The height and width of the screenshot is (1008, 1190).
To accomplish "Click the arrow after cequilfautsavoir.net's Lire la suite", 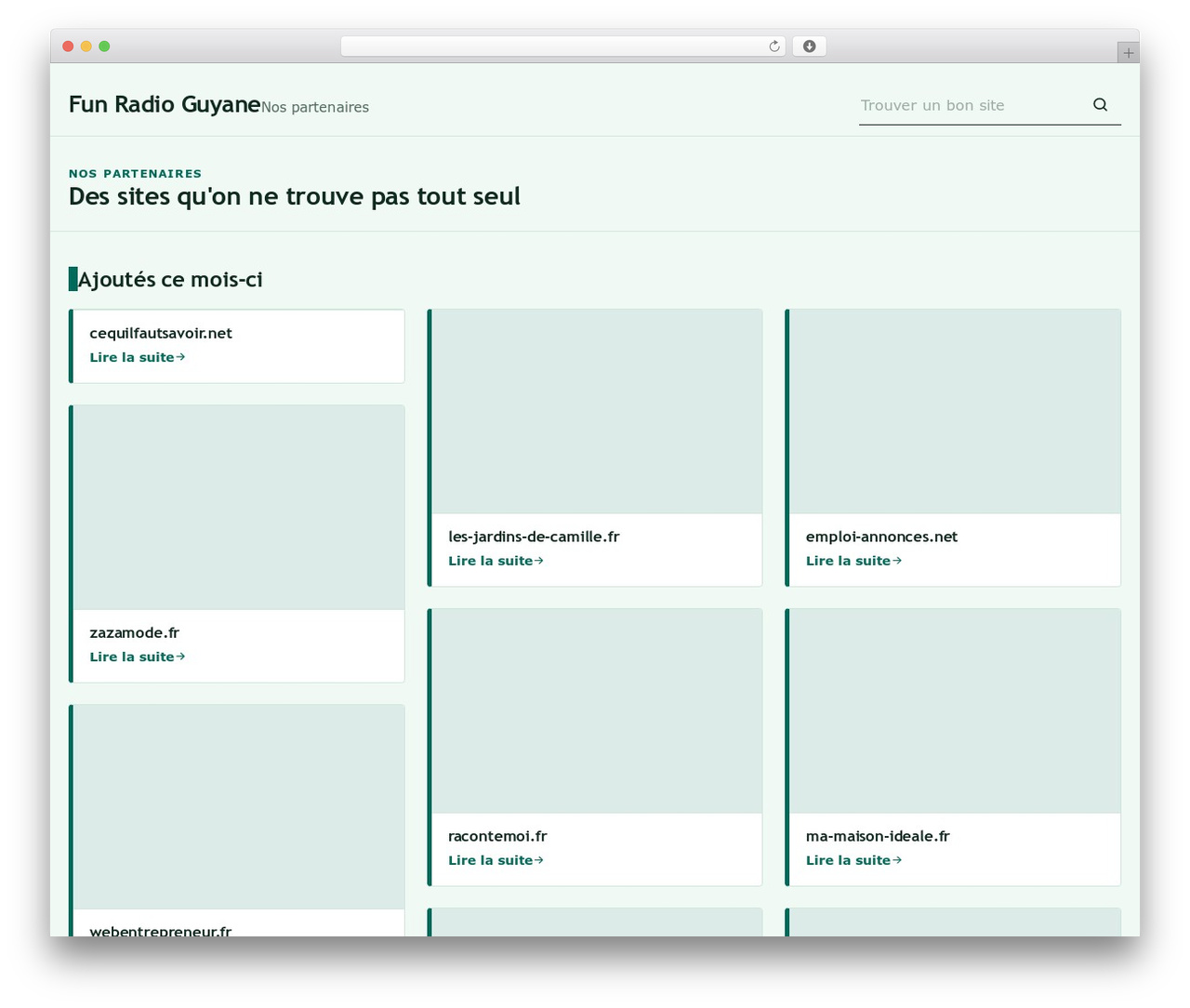I will (x=180, y=357).
